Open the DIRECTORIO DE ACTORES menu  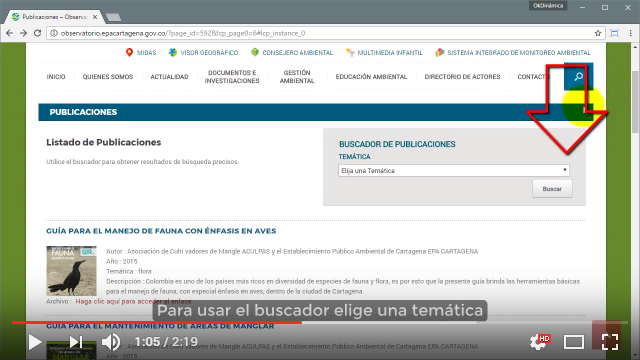462,77
